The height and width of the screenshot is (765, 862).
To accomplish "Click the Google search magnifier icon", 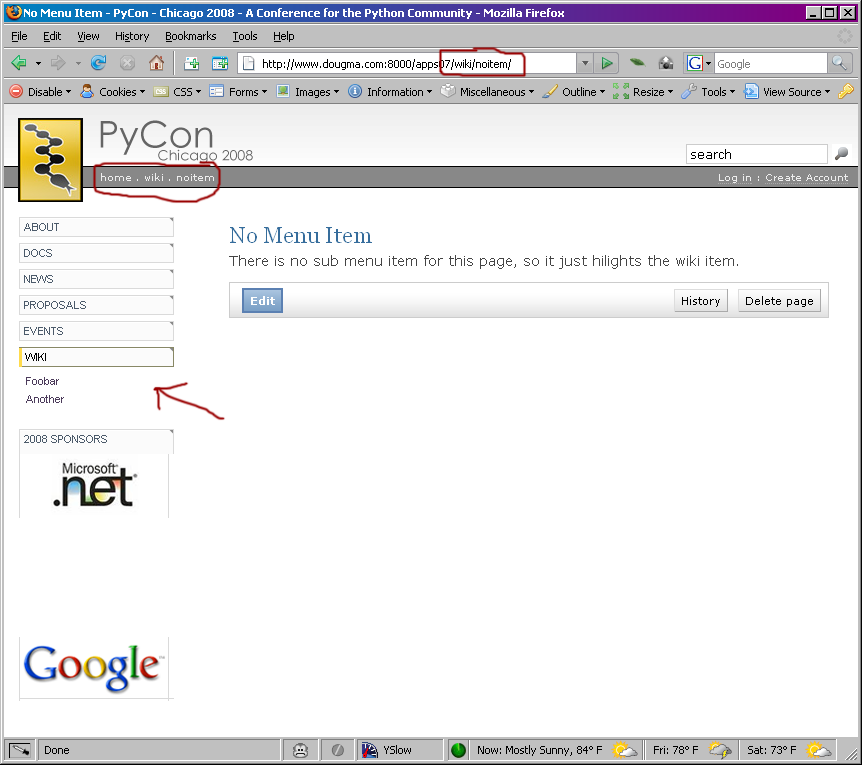I will pyautogui.click(x=840, y=63).
